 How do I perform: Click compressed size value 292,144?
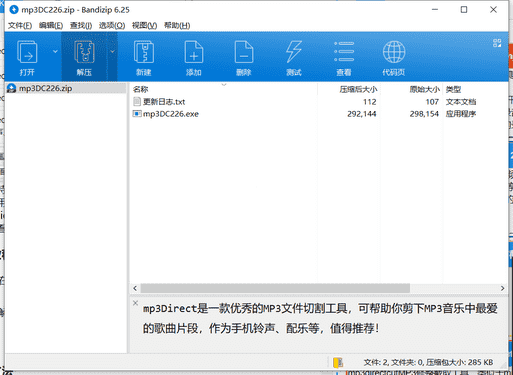pos(362,114)
